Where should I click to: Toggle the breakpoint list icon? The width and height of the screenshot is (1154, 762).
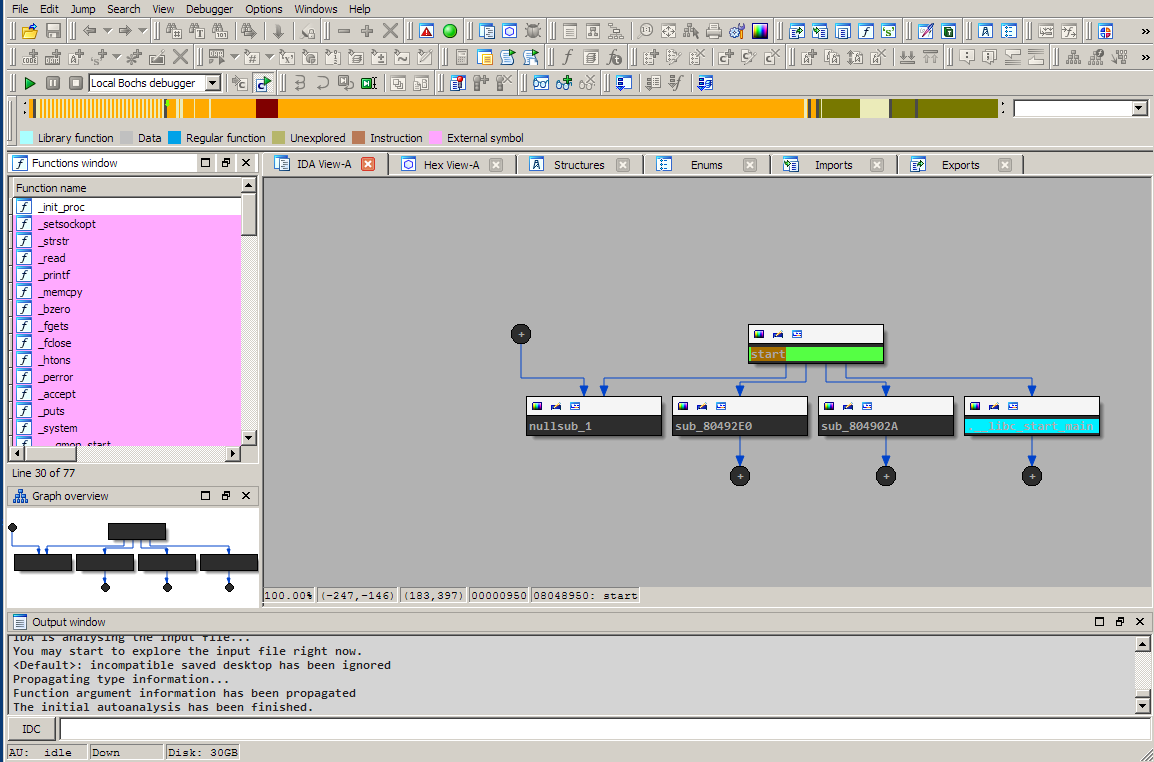point(459,83)
